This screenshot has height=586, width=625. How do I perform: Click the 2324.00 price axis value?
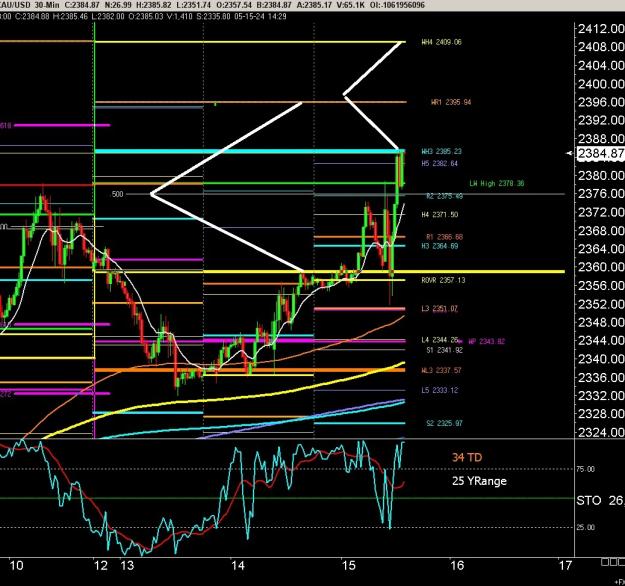(x=601, y=432)
